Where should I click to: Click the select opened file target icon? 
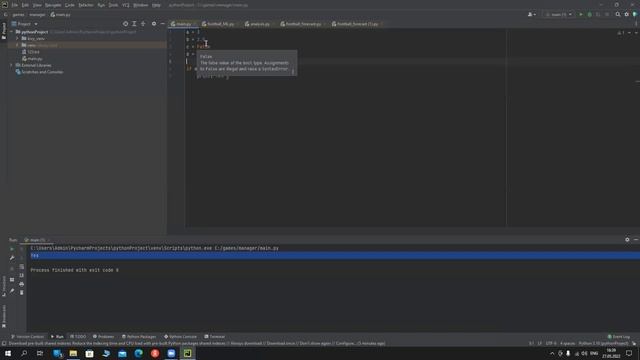(125, 24)
